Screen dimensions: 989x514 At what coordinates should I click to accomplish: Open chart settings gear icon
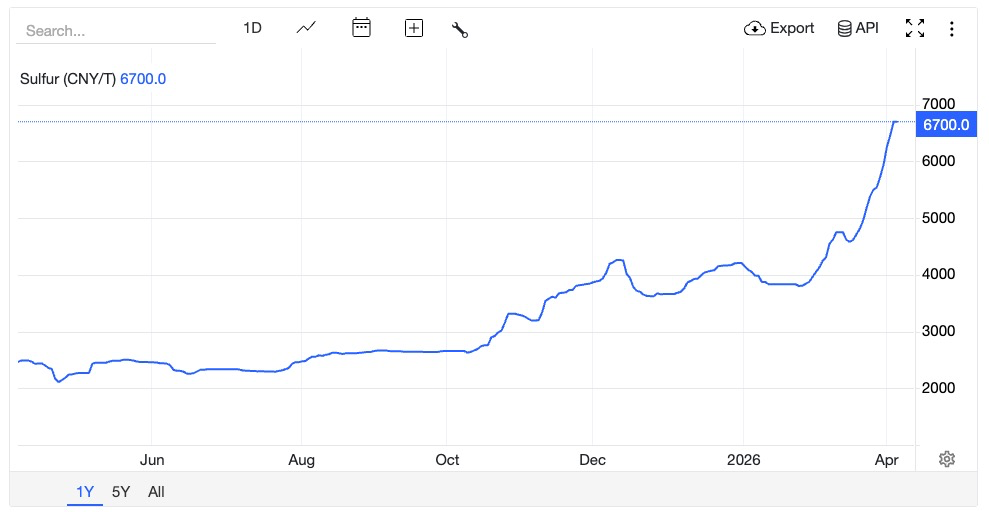tap(946, 459)
